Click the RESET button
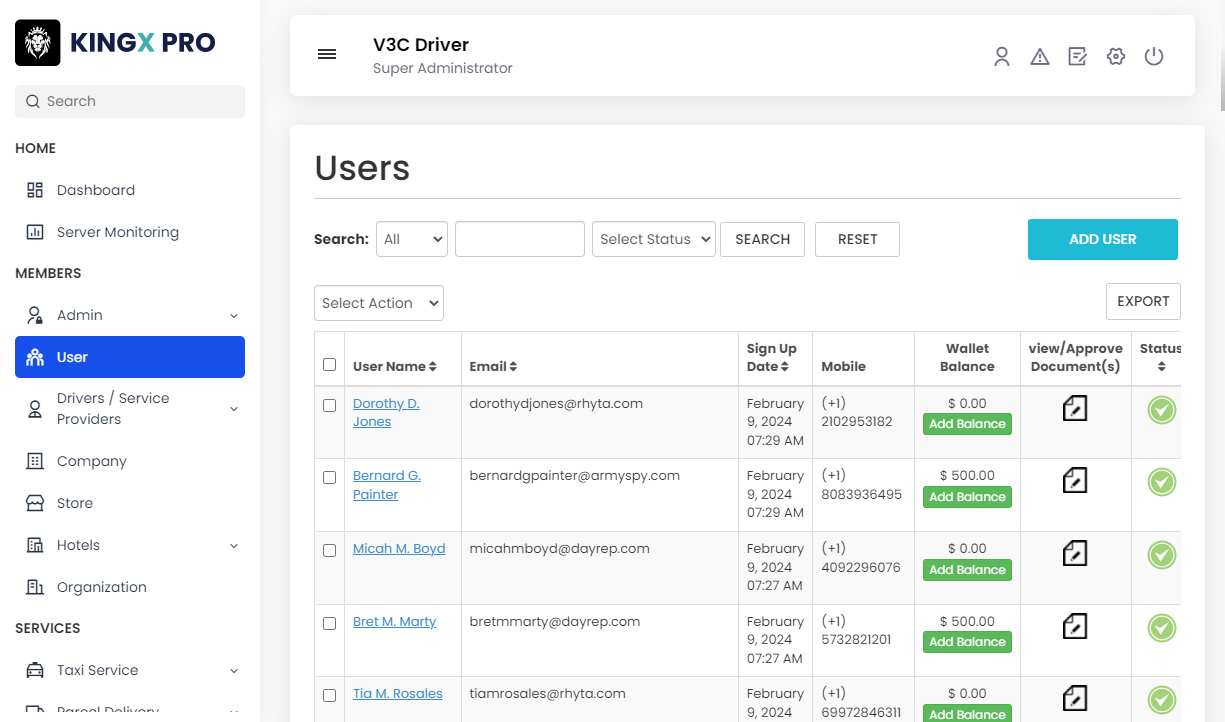 [x=857, y=239]
